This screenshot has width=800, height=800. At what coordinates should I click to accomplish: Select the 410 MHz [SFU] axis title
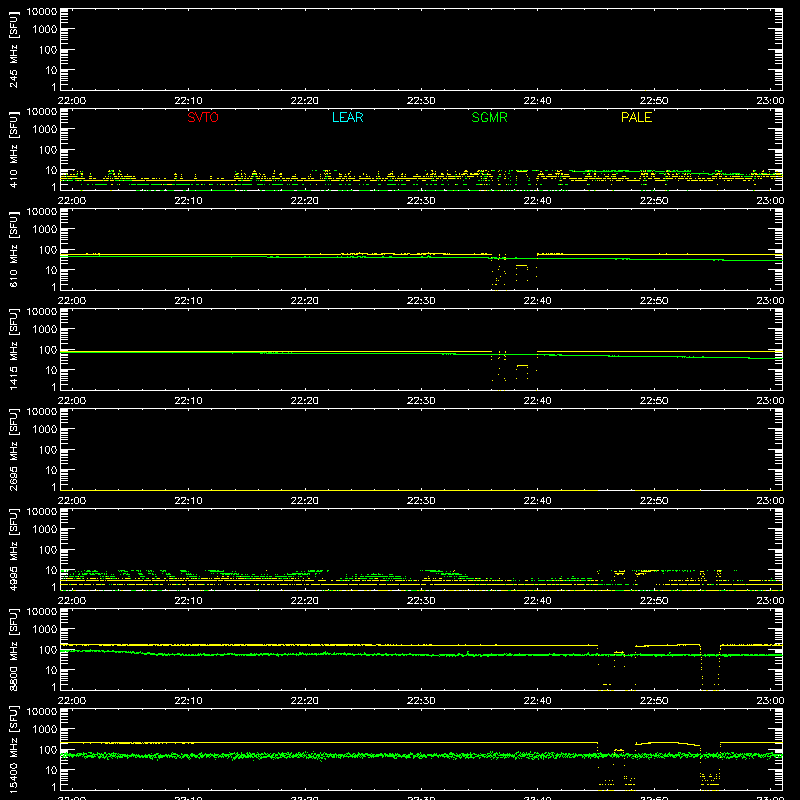point(14,149)
